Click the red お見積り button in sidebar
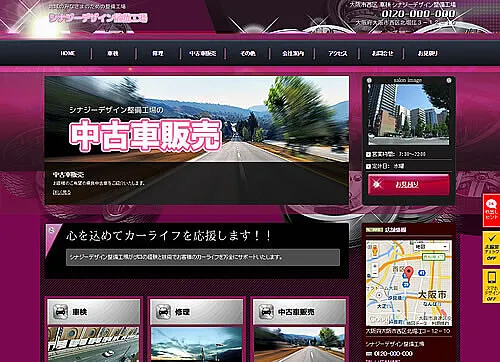 [x=409, y=184]
